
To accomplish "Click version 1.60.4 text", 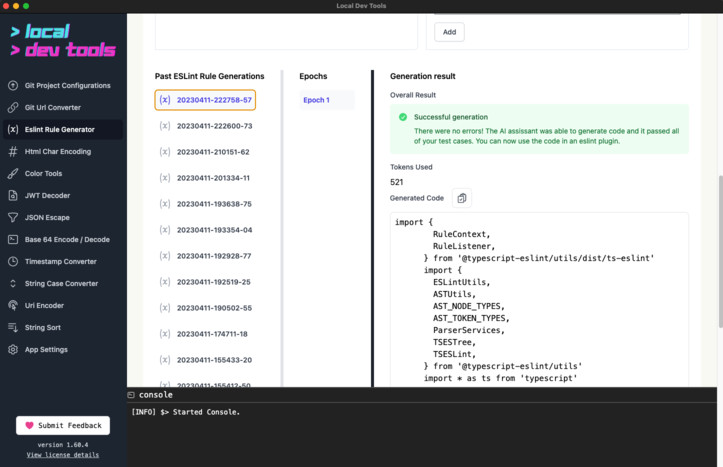I will 63,445.
